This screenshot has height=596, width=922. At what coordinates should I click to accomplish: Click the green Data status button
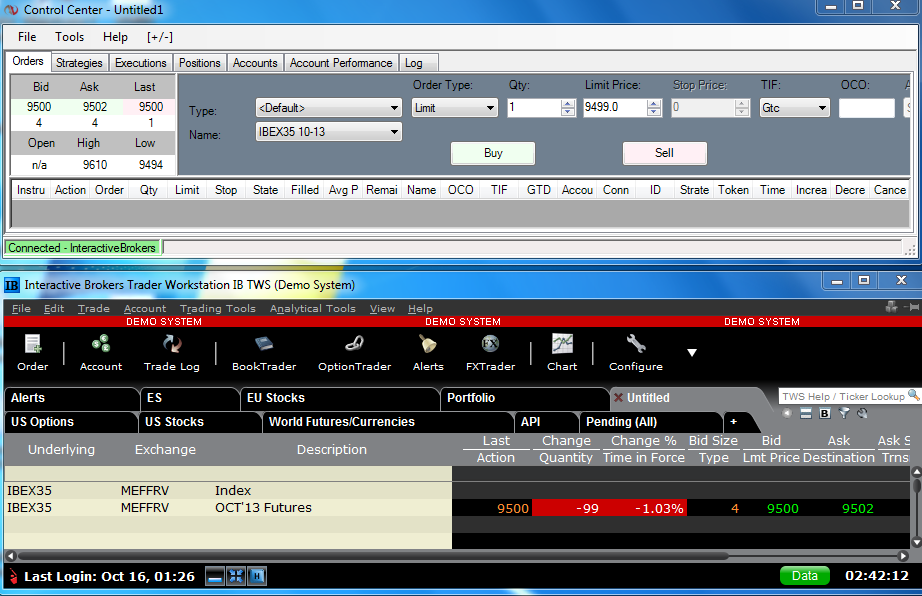click(x=804, y=576)
